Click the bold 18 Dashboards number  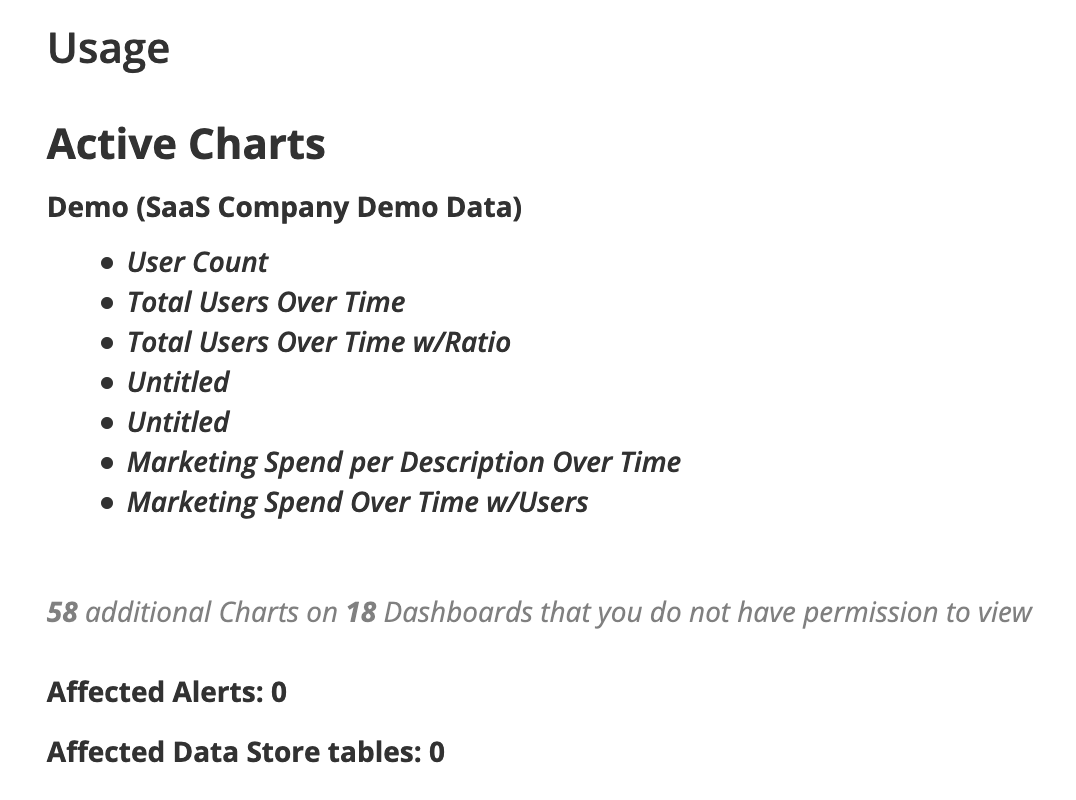point(361,612)
